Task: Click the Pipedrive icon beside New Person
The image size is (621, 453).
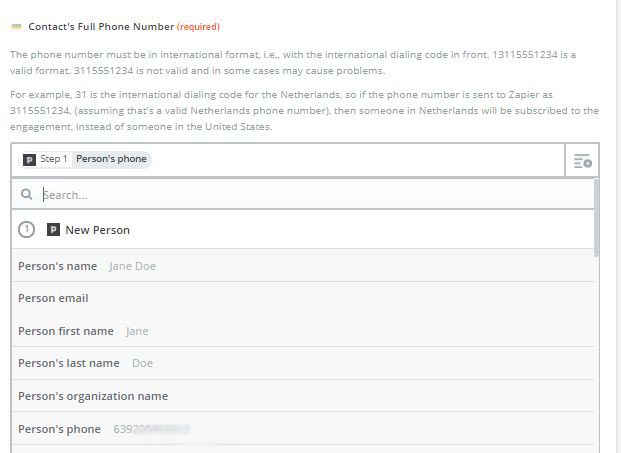Action: [x=53, y=230]
